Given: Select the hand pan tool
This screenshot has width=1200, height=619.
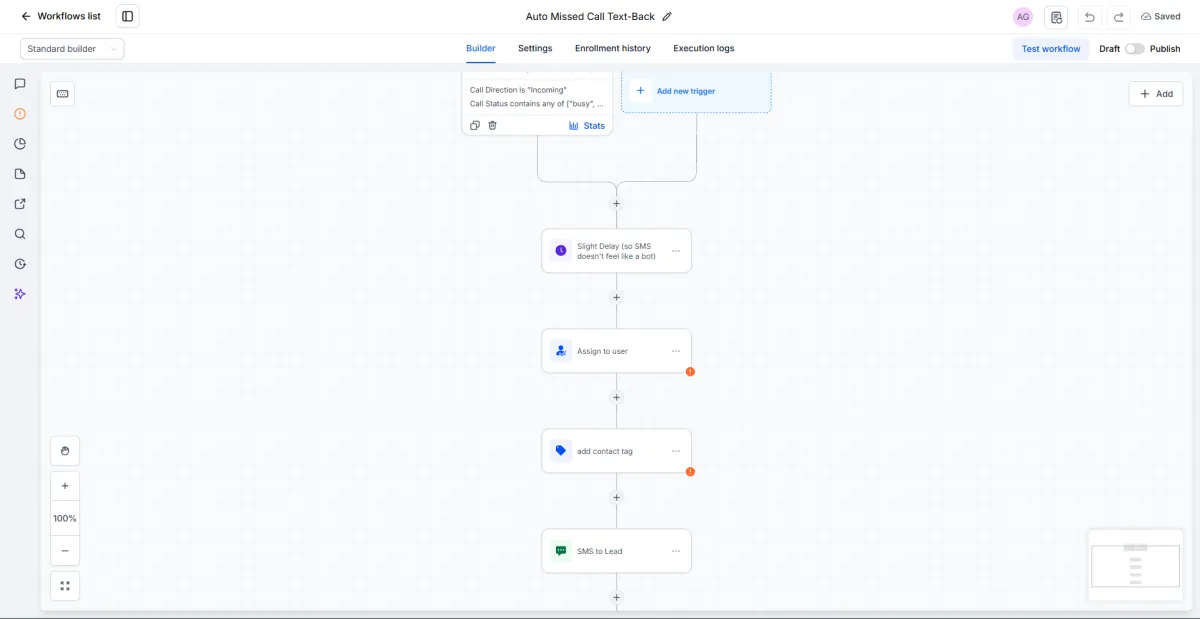Looking at the screenshot, I should pos(65,451).
